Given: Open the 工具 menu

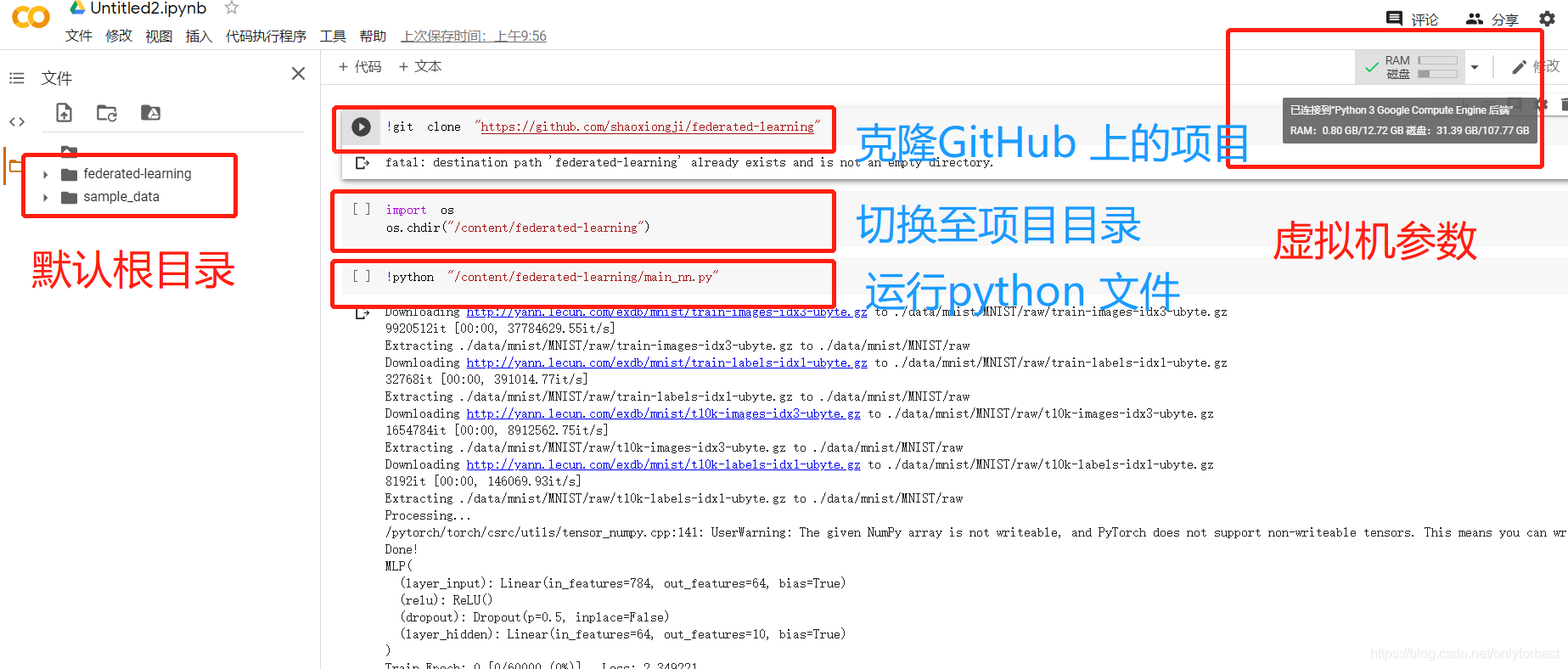Looking at the screenshot, I should 333,36.
